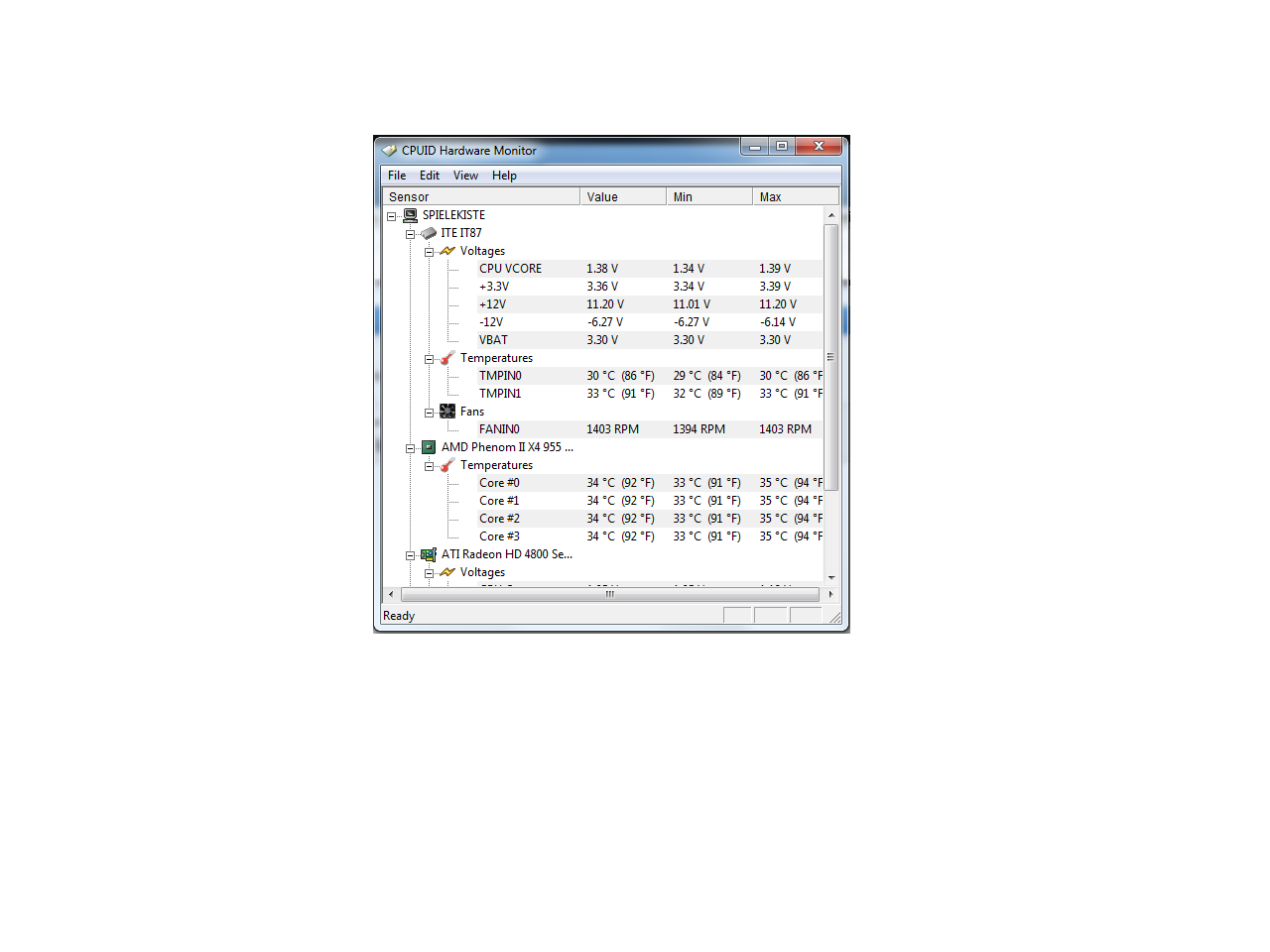
Task: Click the SPIELEKISTE computer icon
Action: [x=410, y=215]
